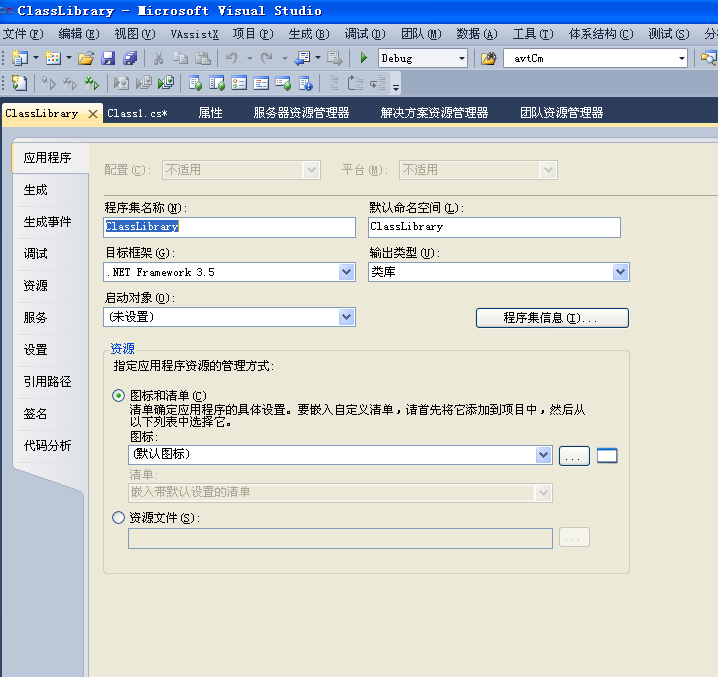Switch to the Class1.cs* tab
This screenshot has height=677, width=718.
(137, 113)
